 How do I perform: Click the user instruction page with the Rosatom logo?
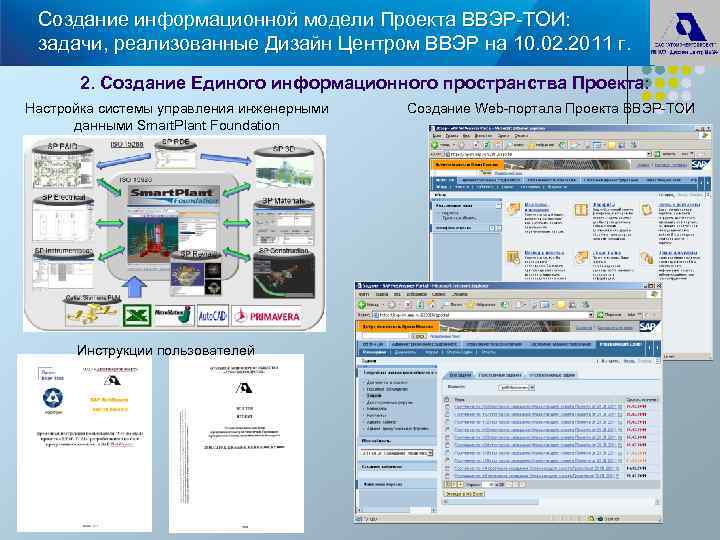pyautogui.click(x=84, y=443)
